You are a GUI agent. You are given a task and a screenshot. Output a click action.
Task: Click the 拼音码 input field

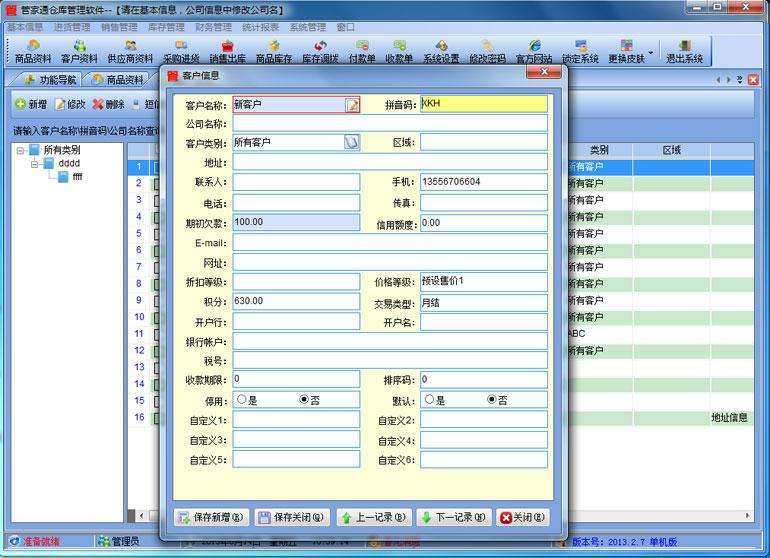click(x=484, y=104)
